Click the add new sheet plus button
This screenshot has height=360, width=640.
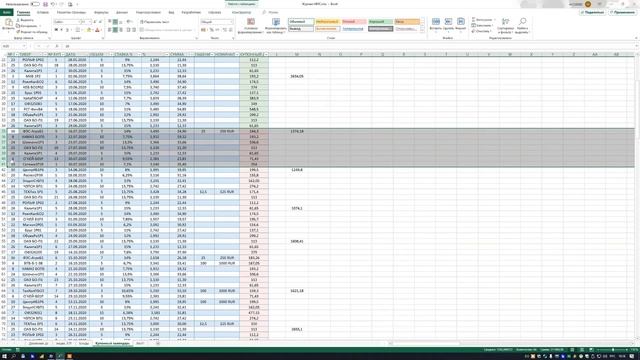coord(158,344)
